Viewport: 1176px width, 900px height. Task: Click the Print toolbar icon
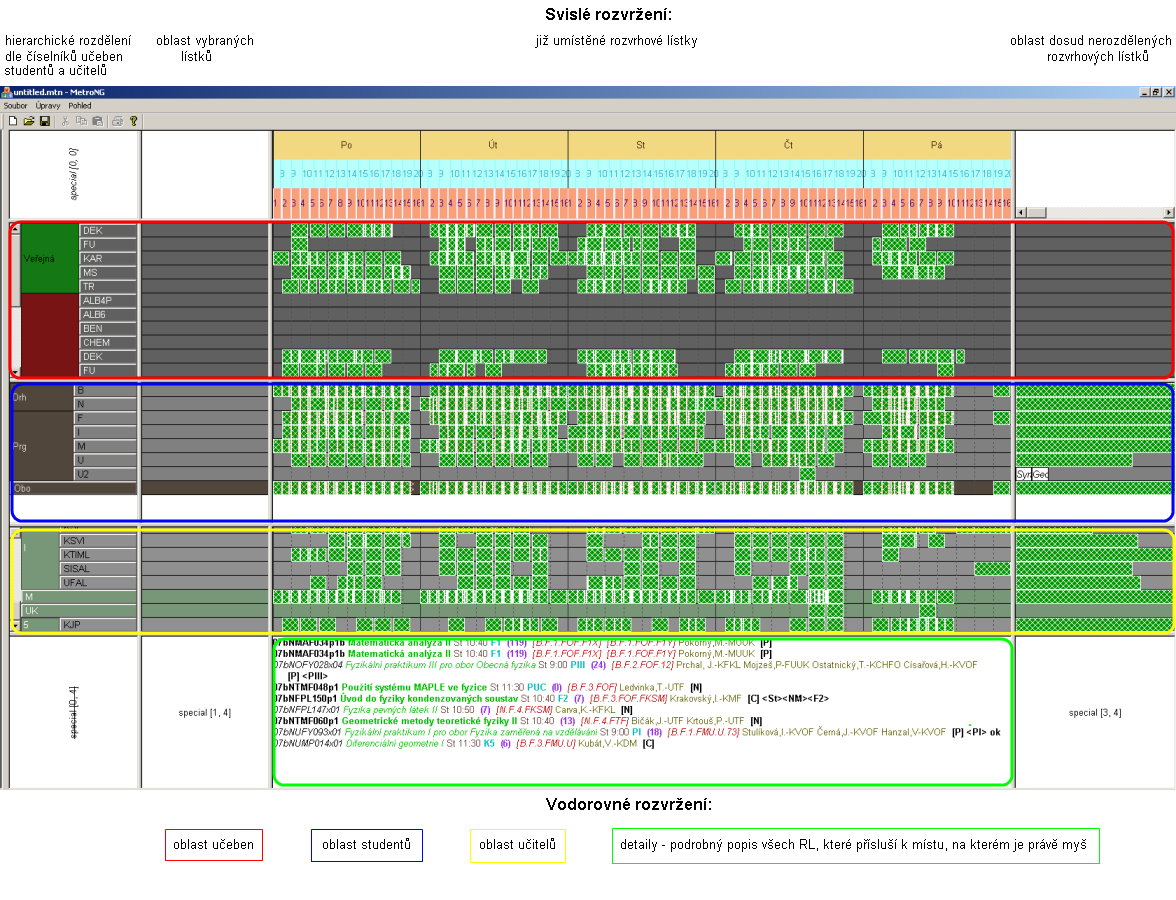point(117,121)
